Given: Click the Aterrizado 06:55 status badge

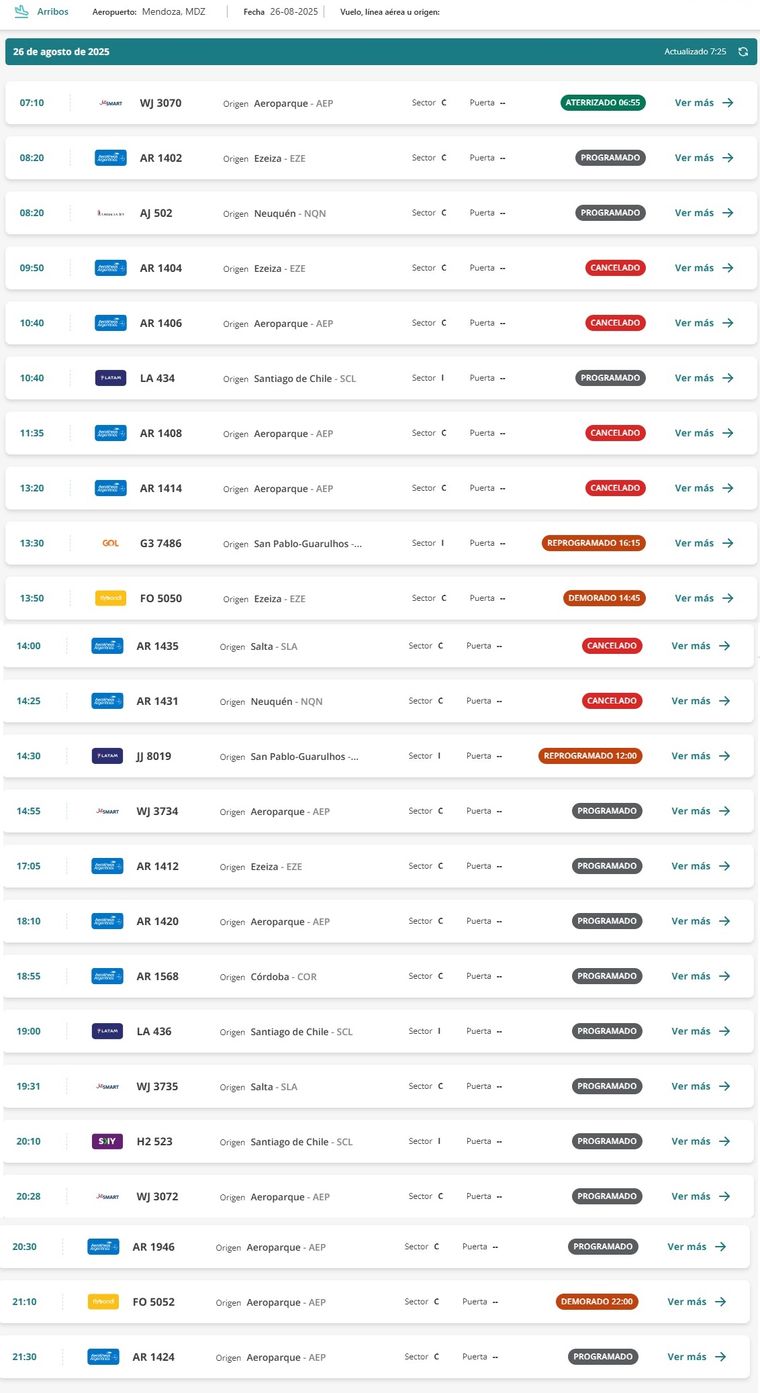Looking at the screenshot, I should pos(603,103).
